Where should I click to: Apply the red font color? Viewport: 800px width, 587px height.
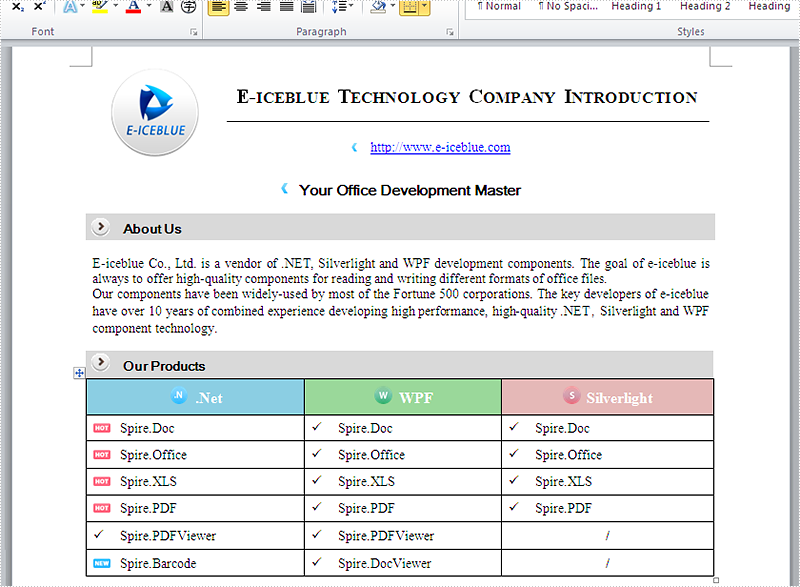click(133, 7)
